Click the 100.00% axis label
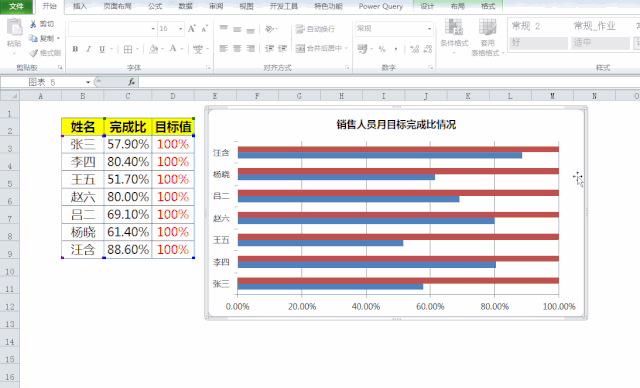This screenshot has width=640, height=388. click(x=559, y=306)
